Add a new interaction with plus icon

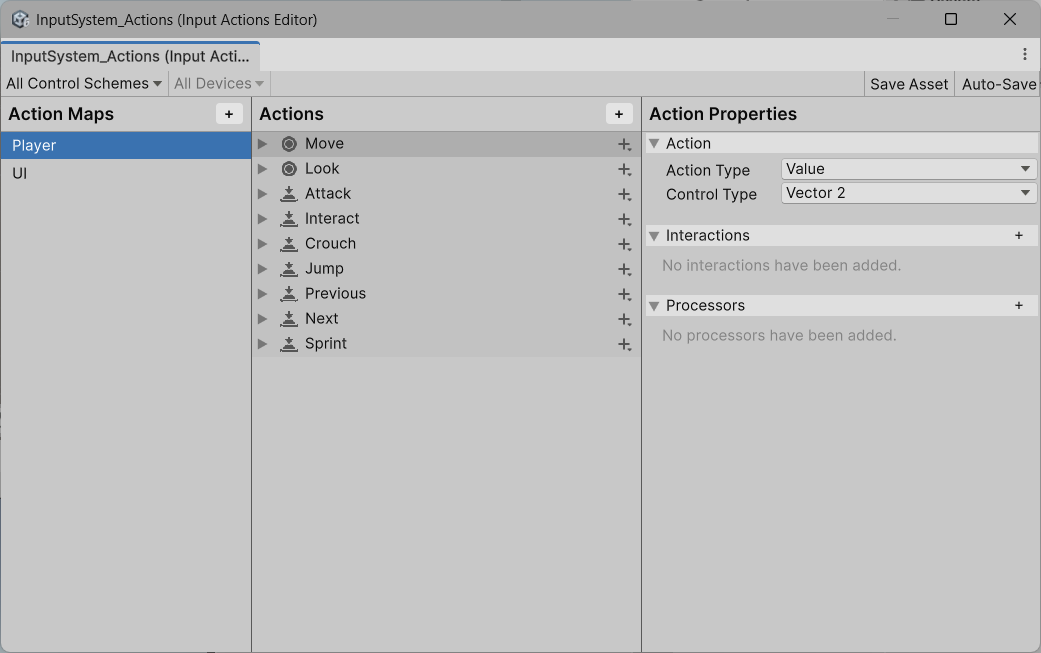(x=1019, y=236)
